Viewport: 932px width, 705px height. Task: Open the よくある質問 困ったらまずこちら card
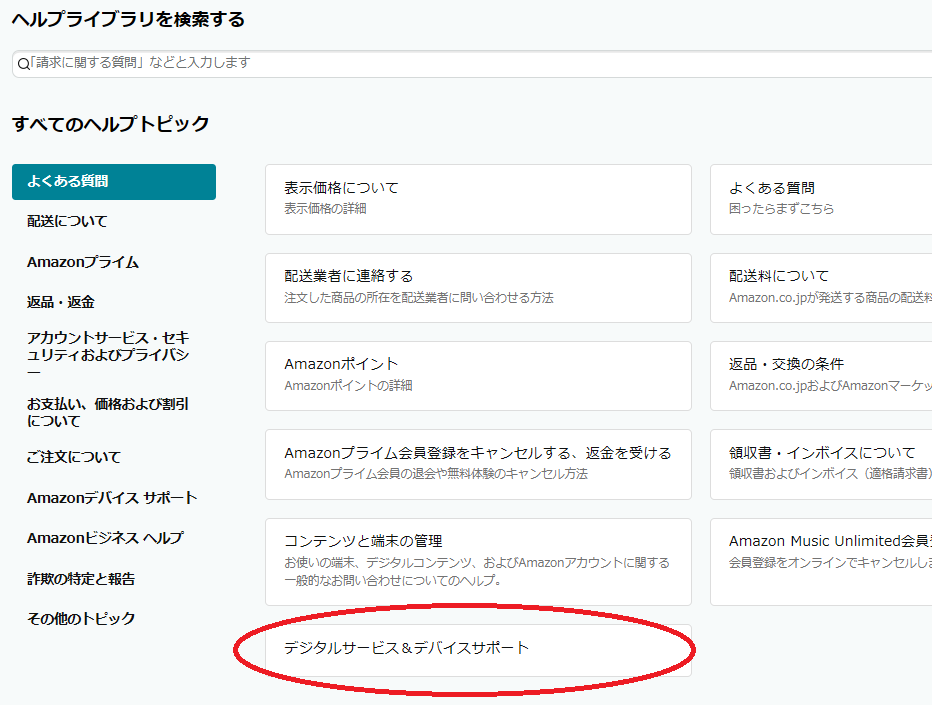(821, 200)
